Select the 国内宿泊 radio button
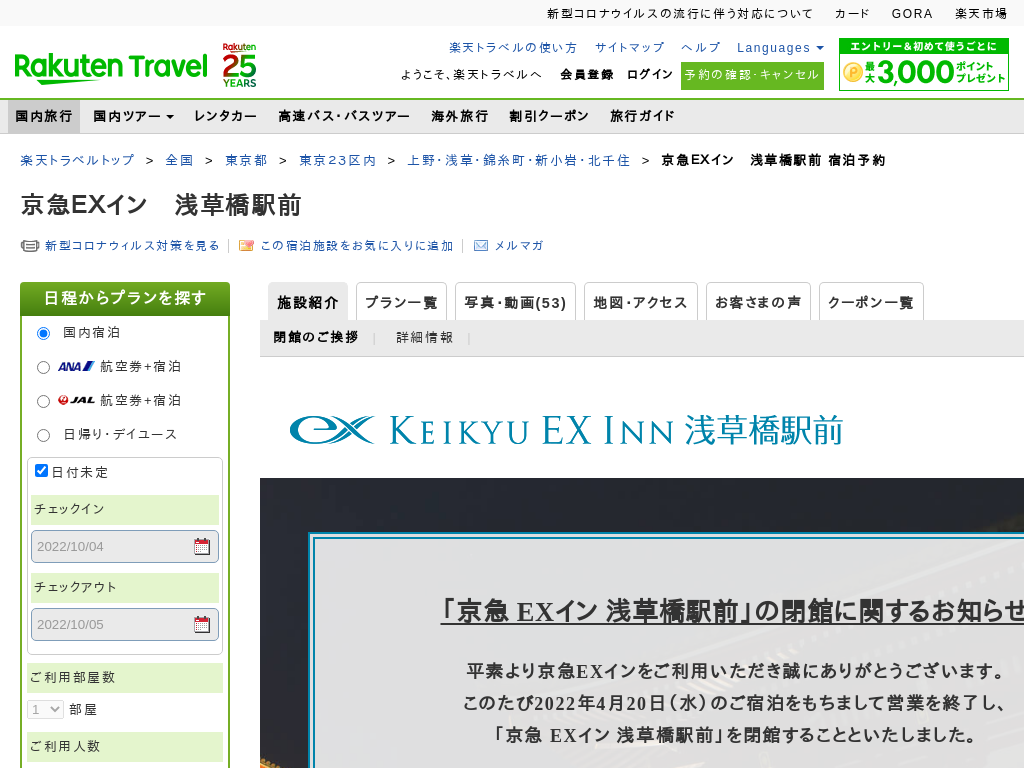Screen dimensions: 1024x768 [x=44, y=334]
